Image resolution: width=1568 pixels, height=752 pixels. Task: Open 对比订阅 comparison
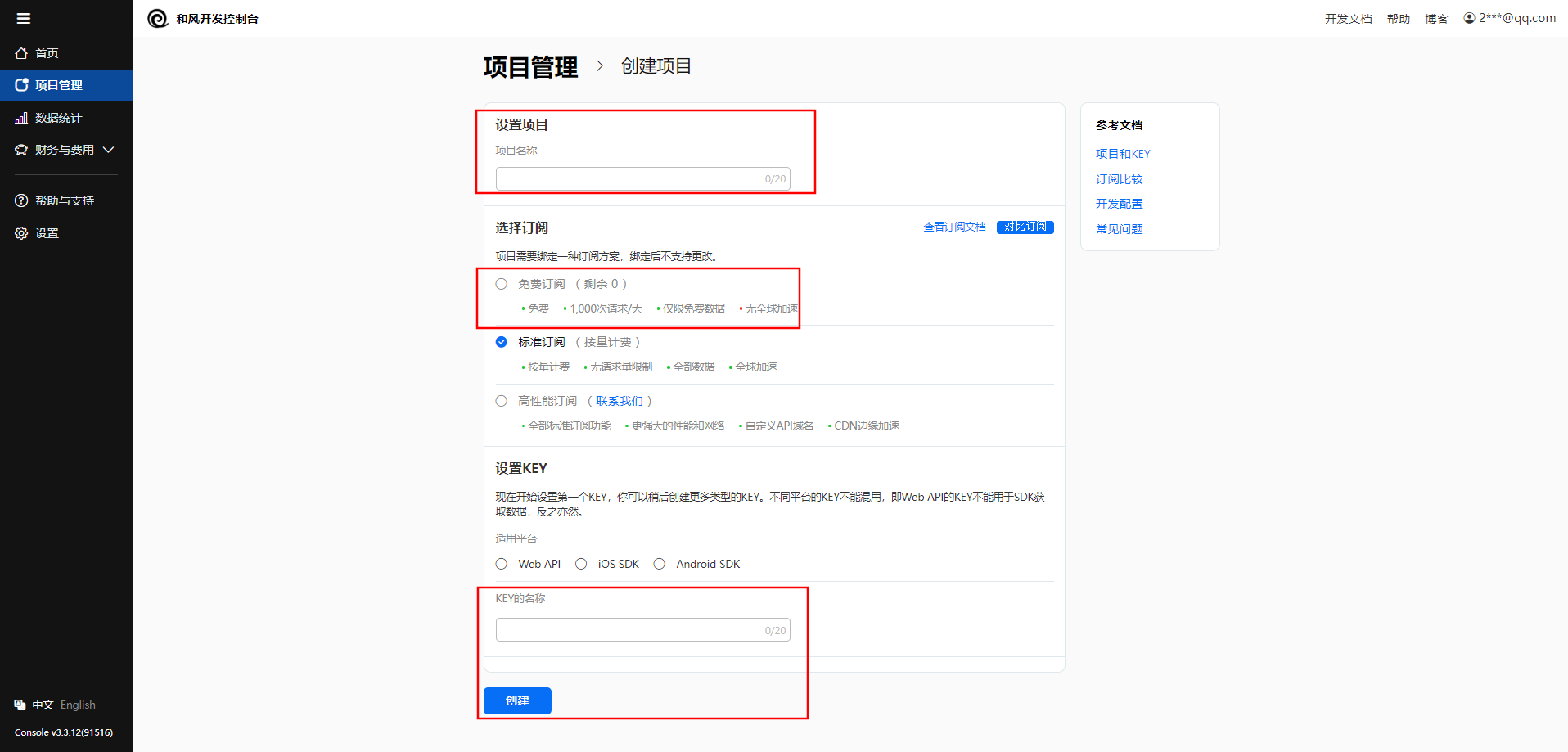coord(1025,227)
